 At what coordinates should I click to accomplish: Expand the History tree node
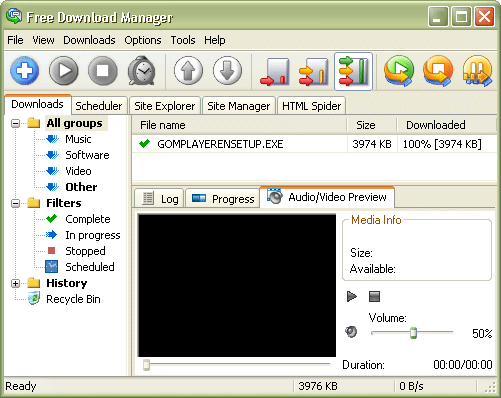click(x=15, y=283)
